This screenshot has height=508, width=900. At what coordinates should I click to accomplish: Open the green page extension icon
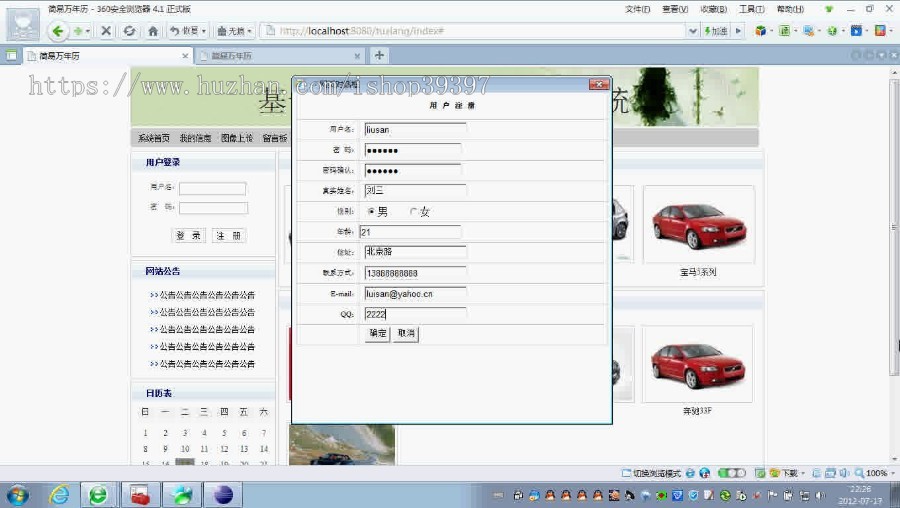[x=785, y=31]
